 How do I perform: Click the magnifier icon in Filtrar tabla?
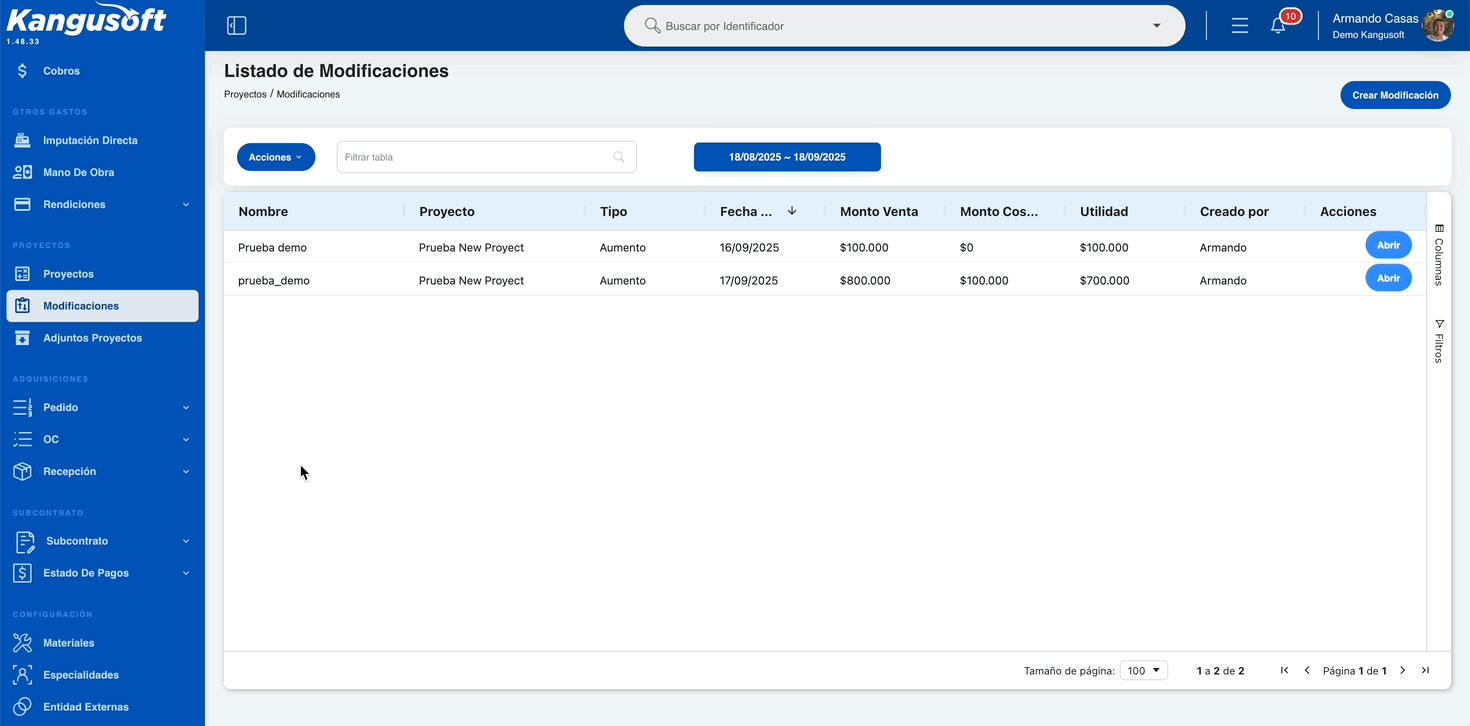(x=619, y=157)
